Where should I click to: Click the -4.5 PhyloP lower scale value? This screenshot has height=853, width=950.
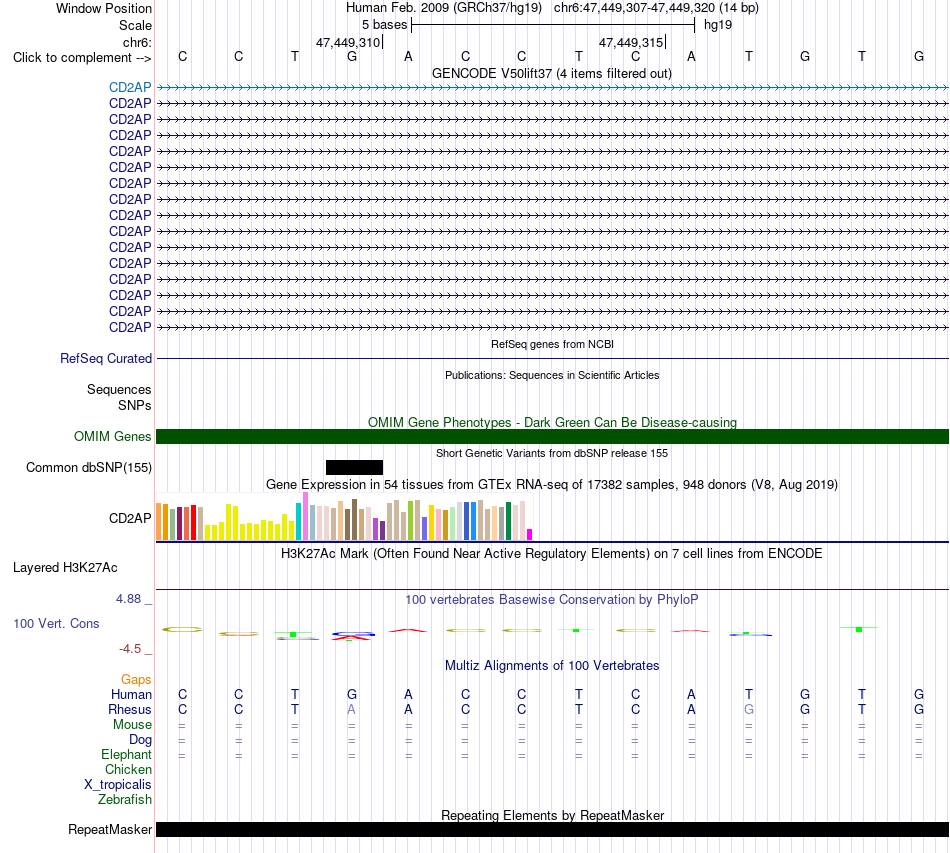[x=130, y=649]
